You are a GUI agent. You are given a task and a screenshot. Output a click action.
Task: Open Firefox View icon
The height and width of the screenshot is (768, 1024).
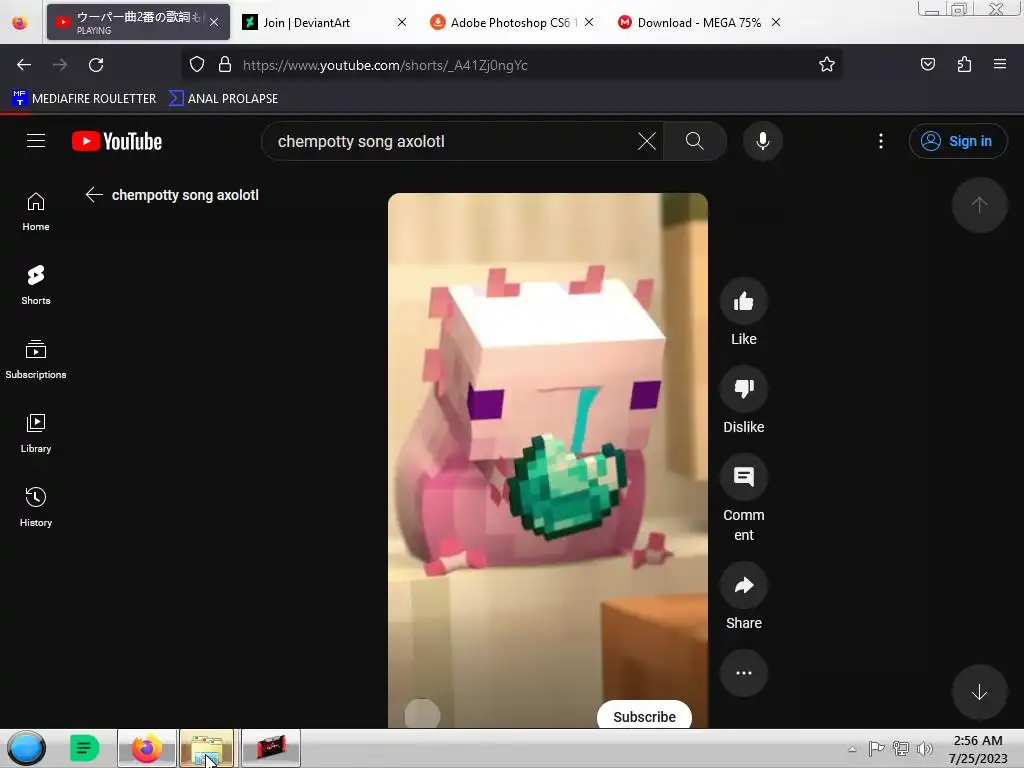[20, 22]
